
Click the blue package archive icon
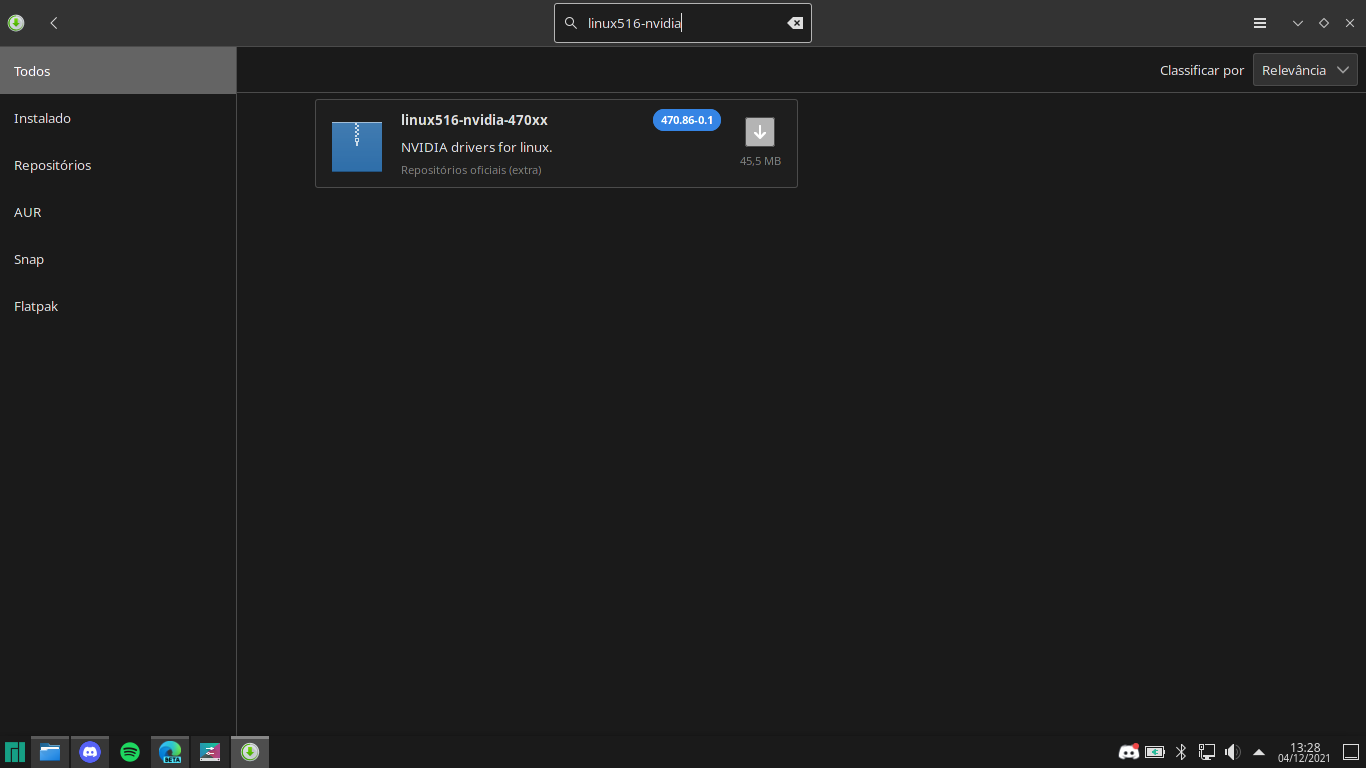[x=357, y=146]
